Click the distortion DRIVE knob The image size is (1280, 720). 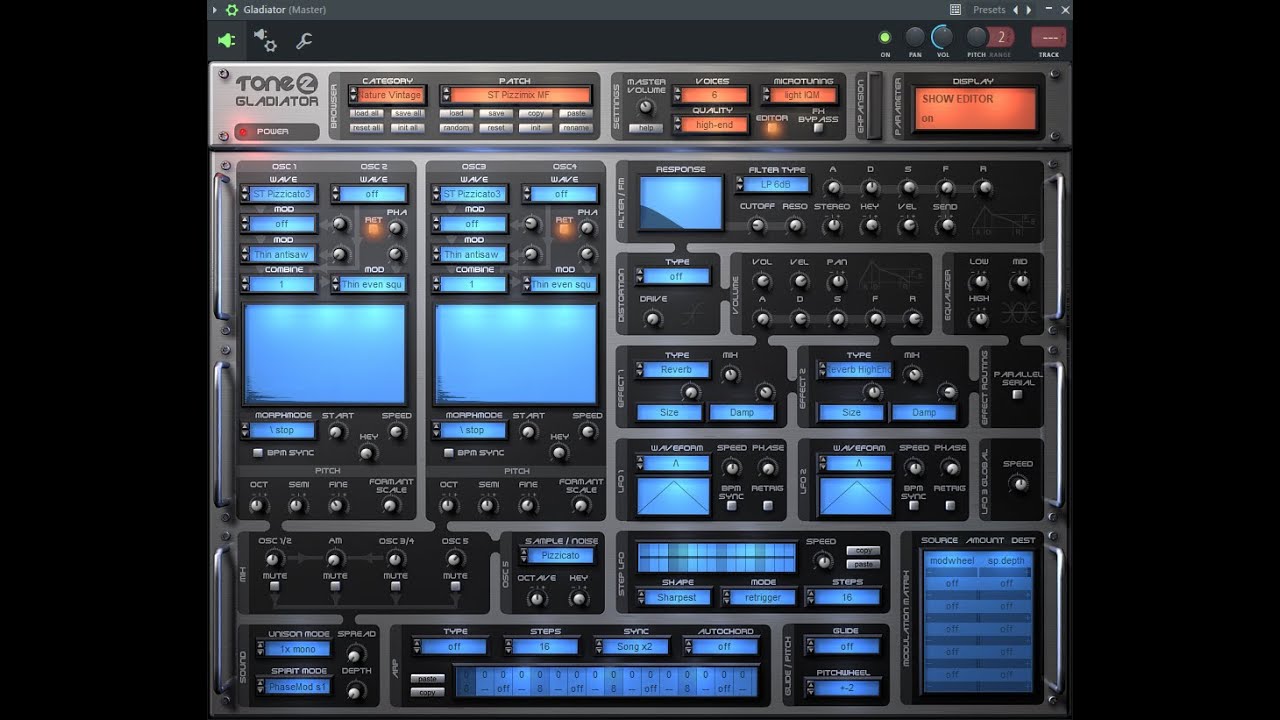coord(653,318)
